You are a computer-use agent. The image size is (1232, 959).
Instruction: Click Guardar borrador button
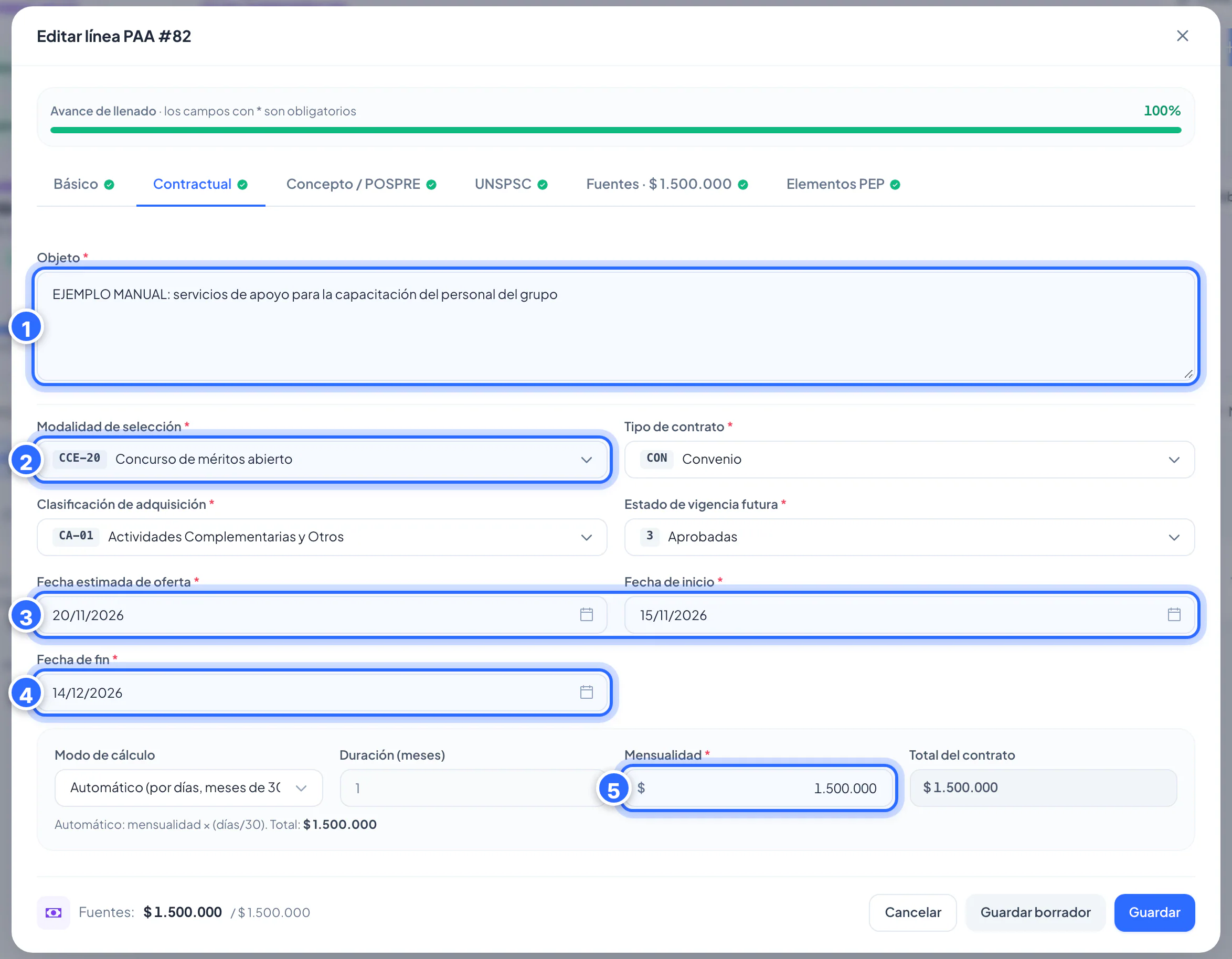[x=1035, y=912]
